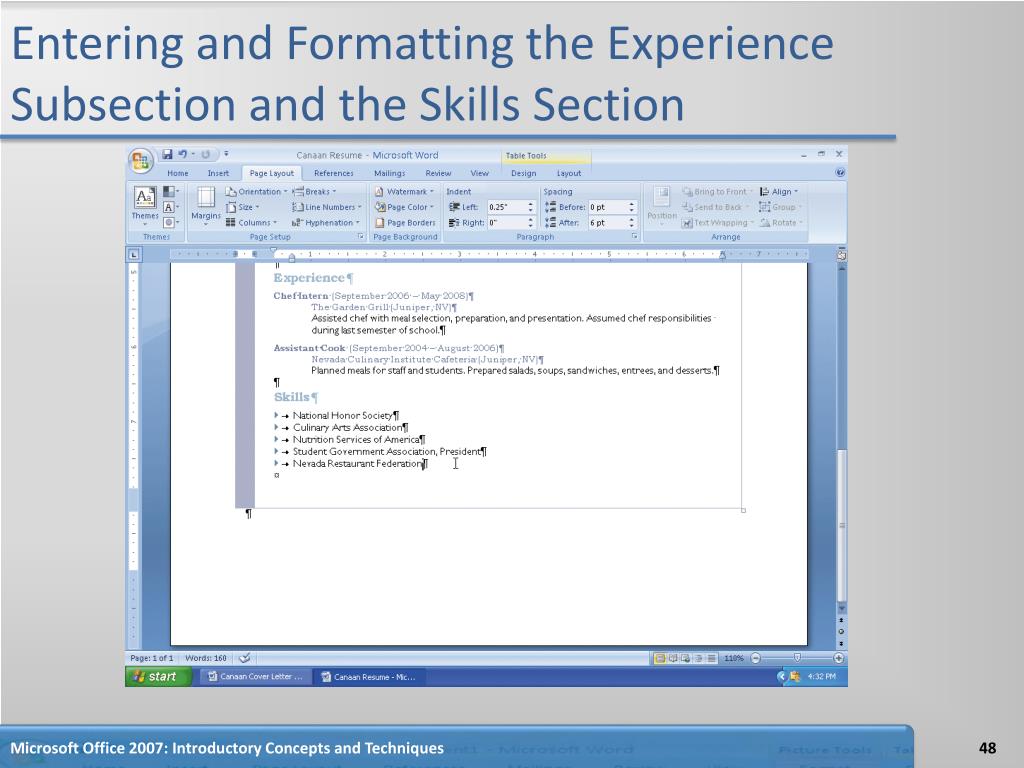Expand the Line Numbers dropdown

point(327,207)
